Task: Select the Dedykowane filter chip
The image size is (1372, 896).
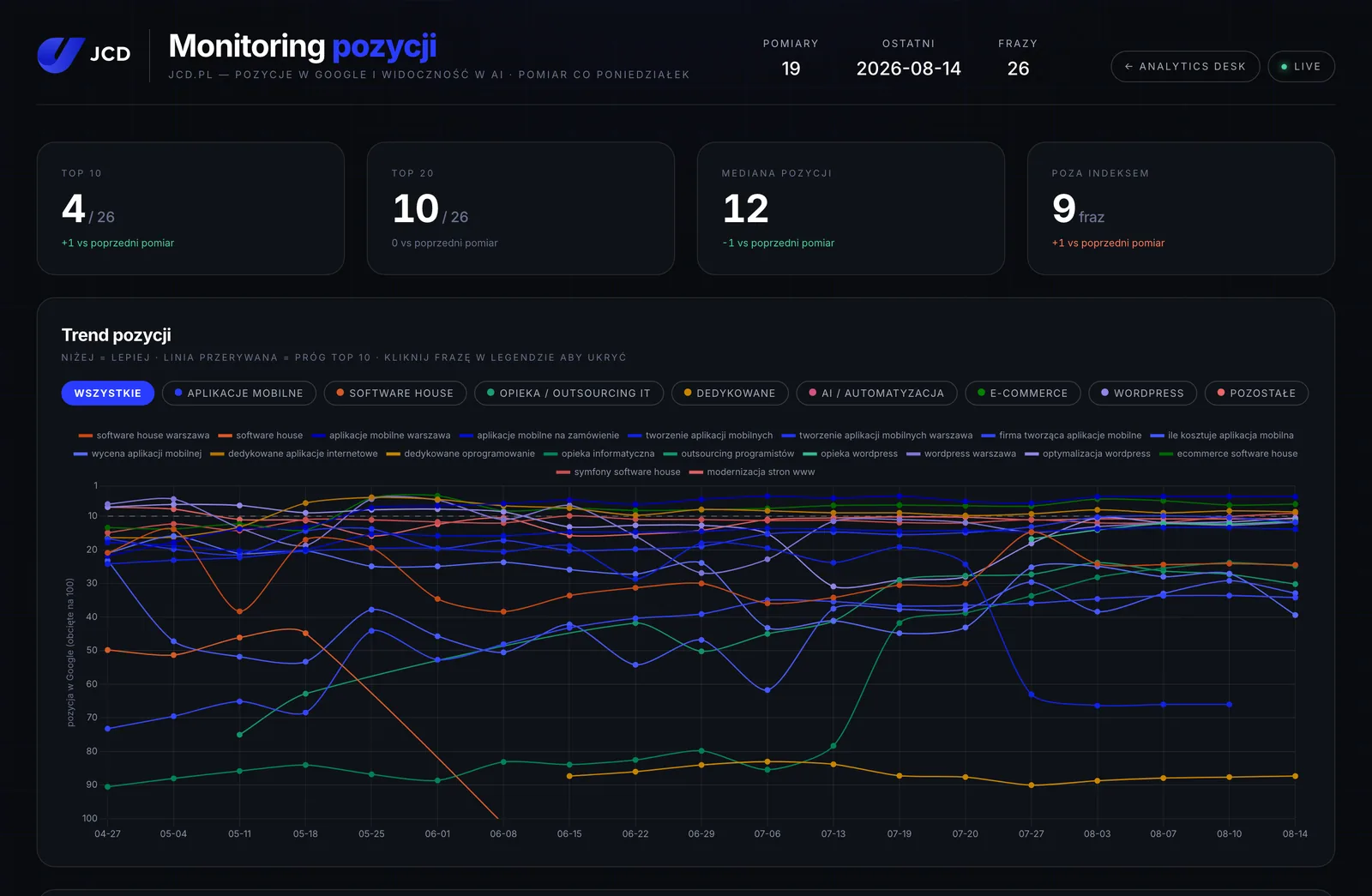Action: [730, 394]
